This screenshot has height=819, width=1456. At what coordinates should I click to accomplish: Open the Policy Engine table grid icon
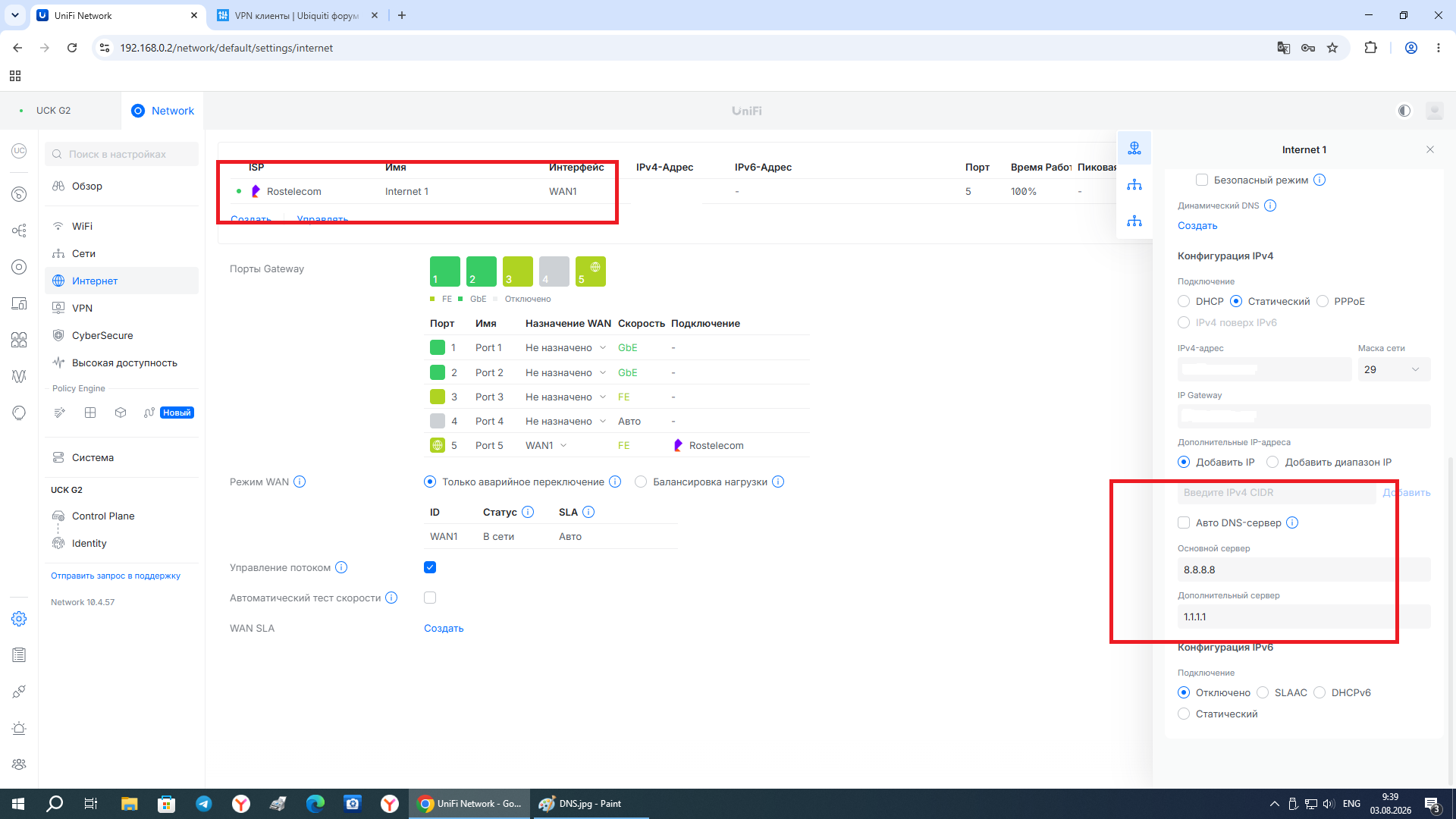tap(90, 413)
